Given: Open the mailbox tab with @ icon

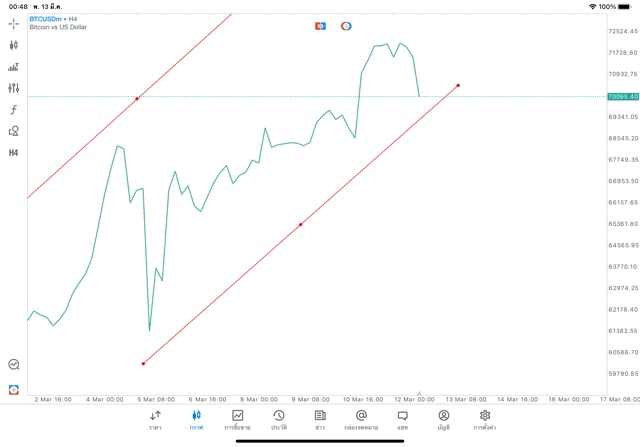Looking at the screenshot, I should pyautogui.click(x=361, y=420).
